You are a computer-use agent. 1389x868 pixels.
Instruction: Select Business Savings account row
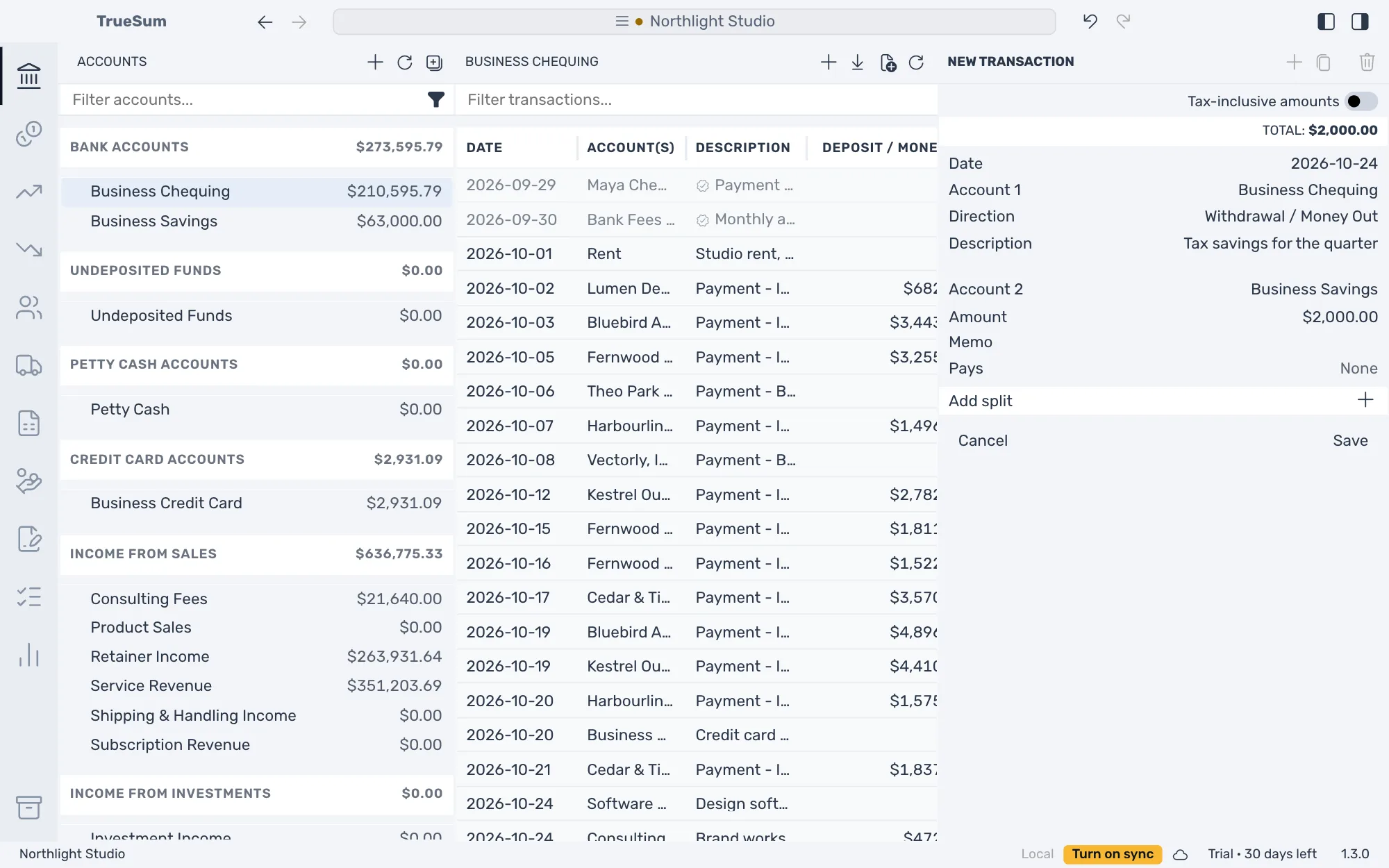pyautogui.click(x=257, y=222)
